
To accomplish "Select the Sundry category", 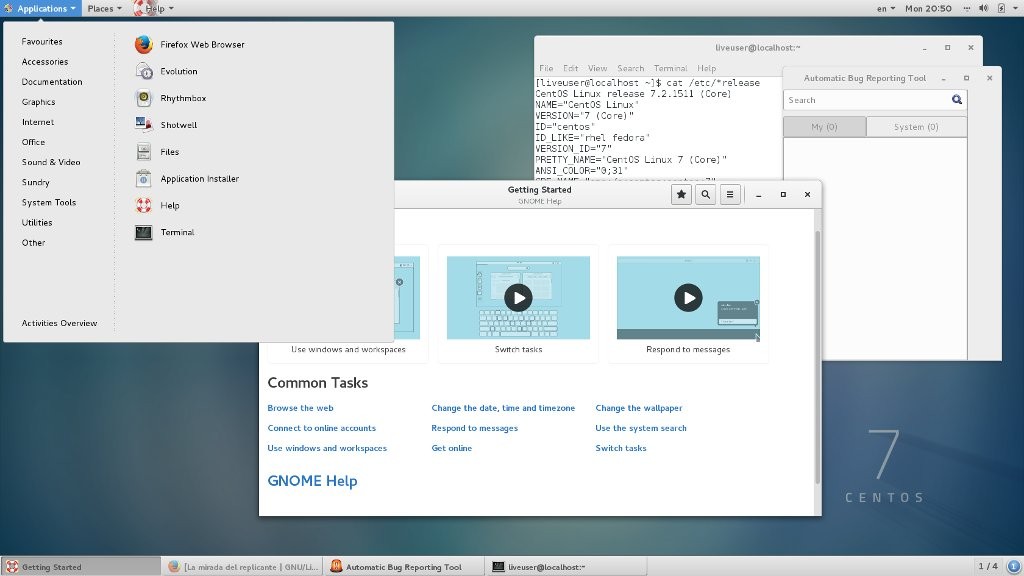I will tap(35, 182).
